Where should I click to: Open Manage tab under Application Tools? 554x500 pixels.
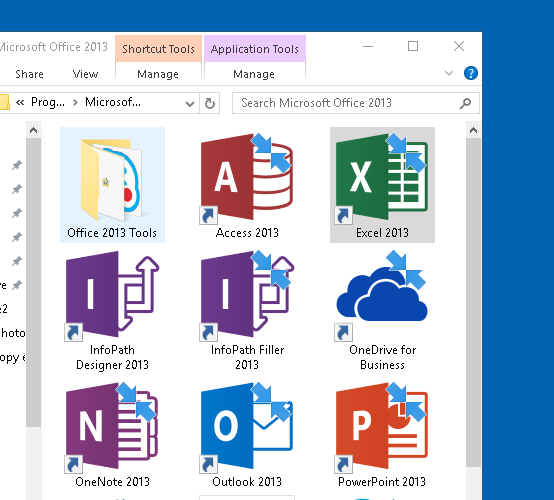(x=254, y=74)
